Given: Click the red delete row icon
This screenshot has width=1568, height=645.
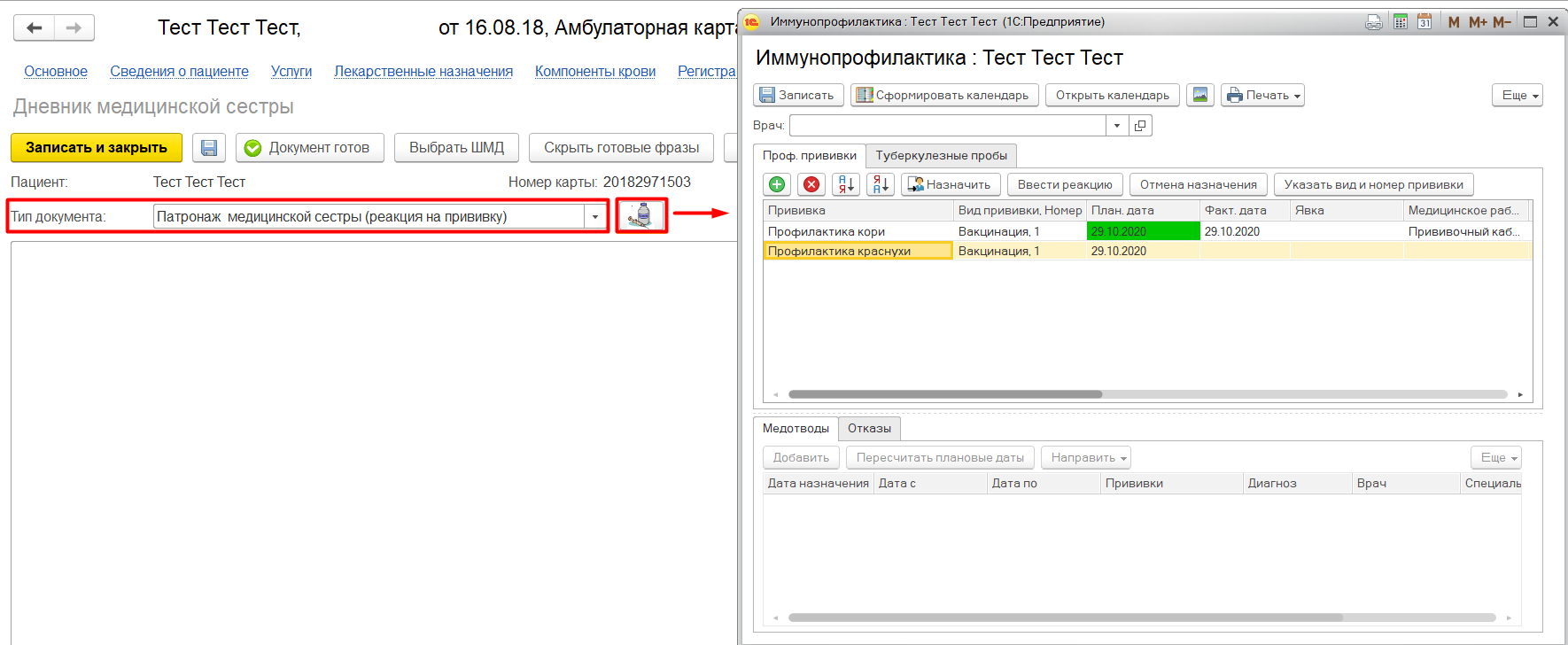Looking at the screenshot, I should [811, 184].
